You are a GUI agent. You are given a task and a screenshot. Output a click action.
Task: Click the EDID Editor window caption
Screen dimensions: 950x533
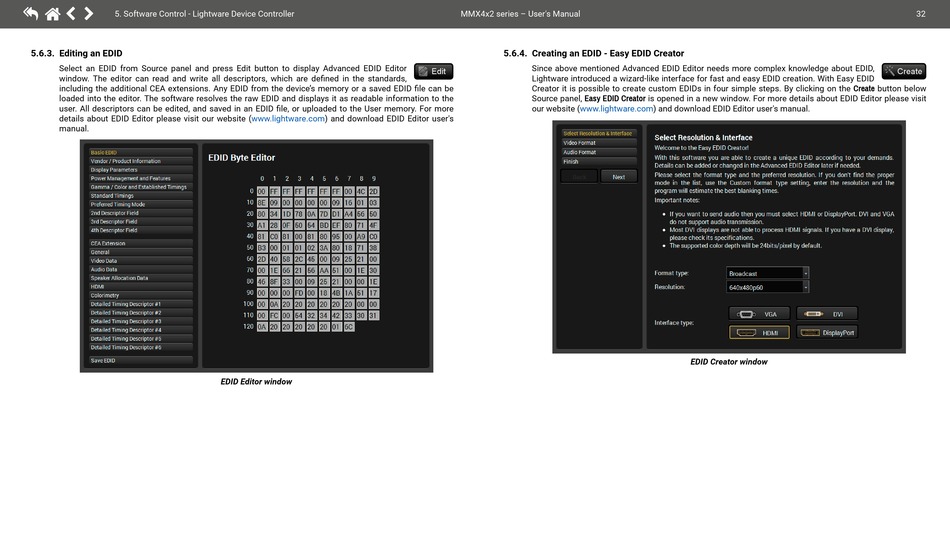[x=256, y=382]
